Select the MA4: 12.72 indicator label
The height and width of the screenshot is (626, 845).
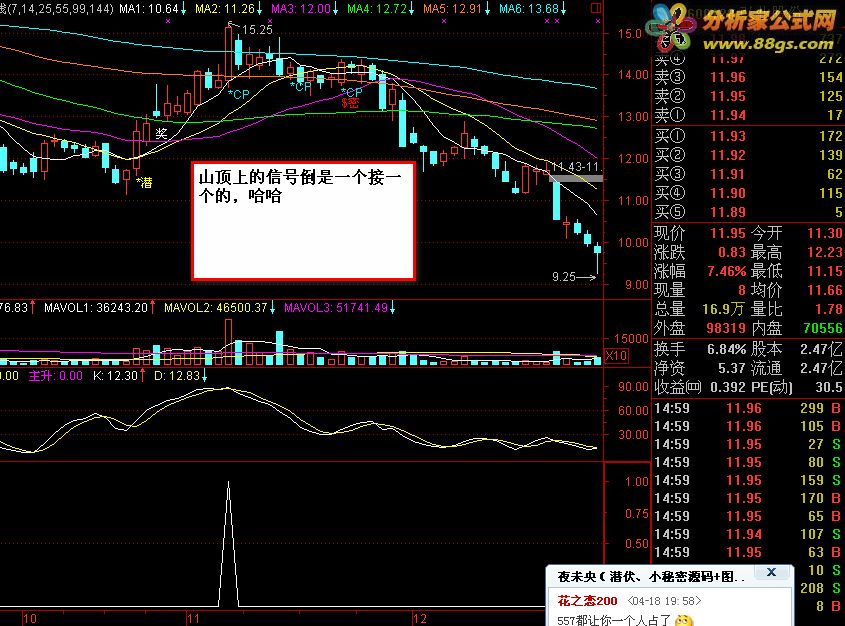(x=380, y=9)
